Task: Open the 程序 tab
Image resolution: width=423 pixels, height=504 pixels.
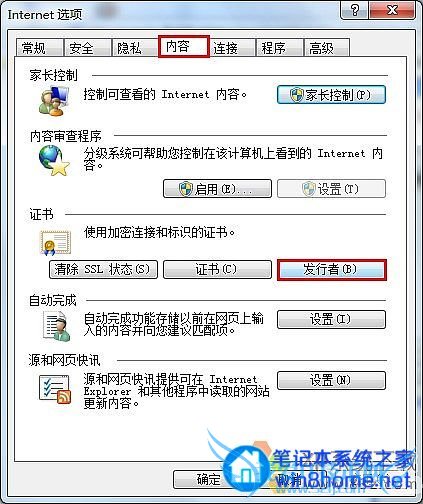Action: click(x=280, y=48)
